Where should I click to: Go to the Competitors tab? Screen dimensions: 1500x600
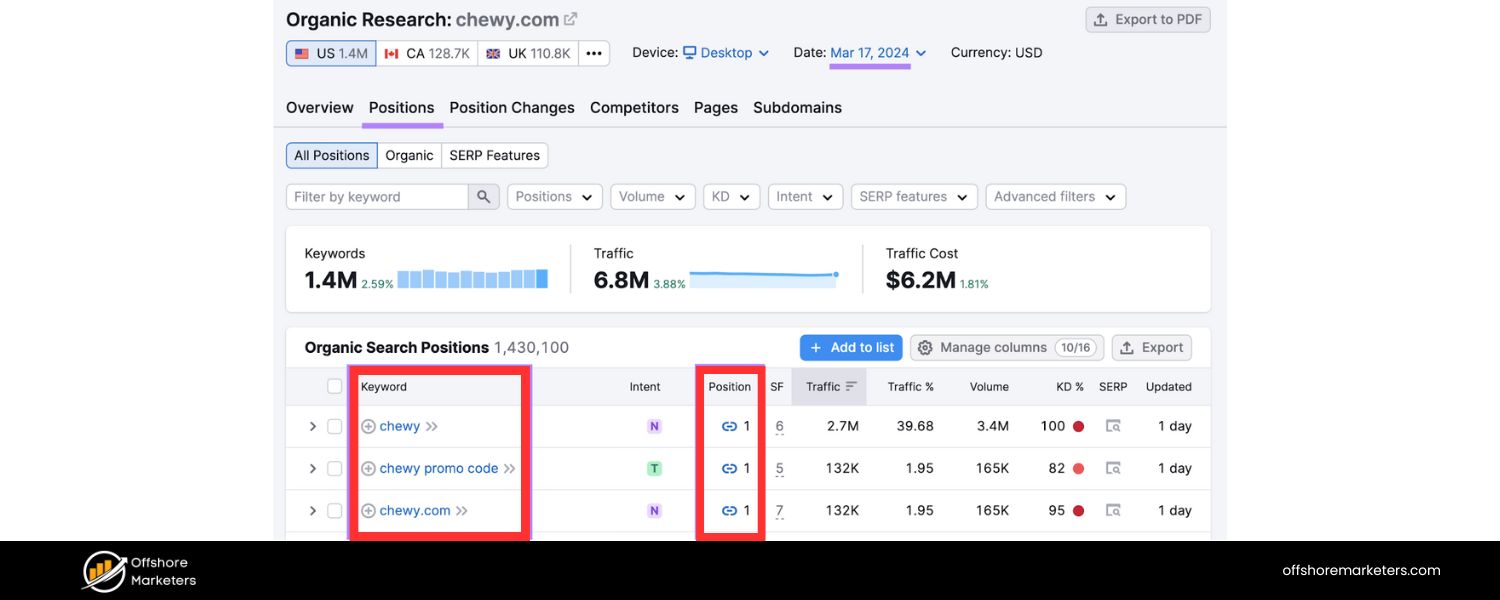(634, 108)
